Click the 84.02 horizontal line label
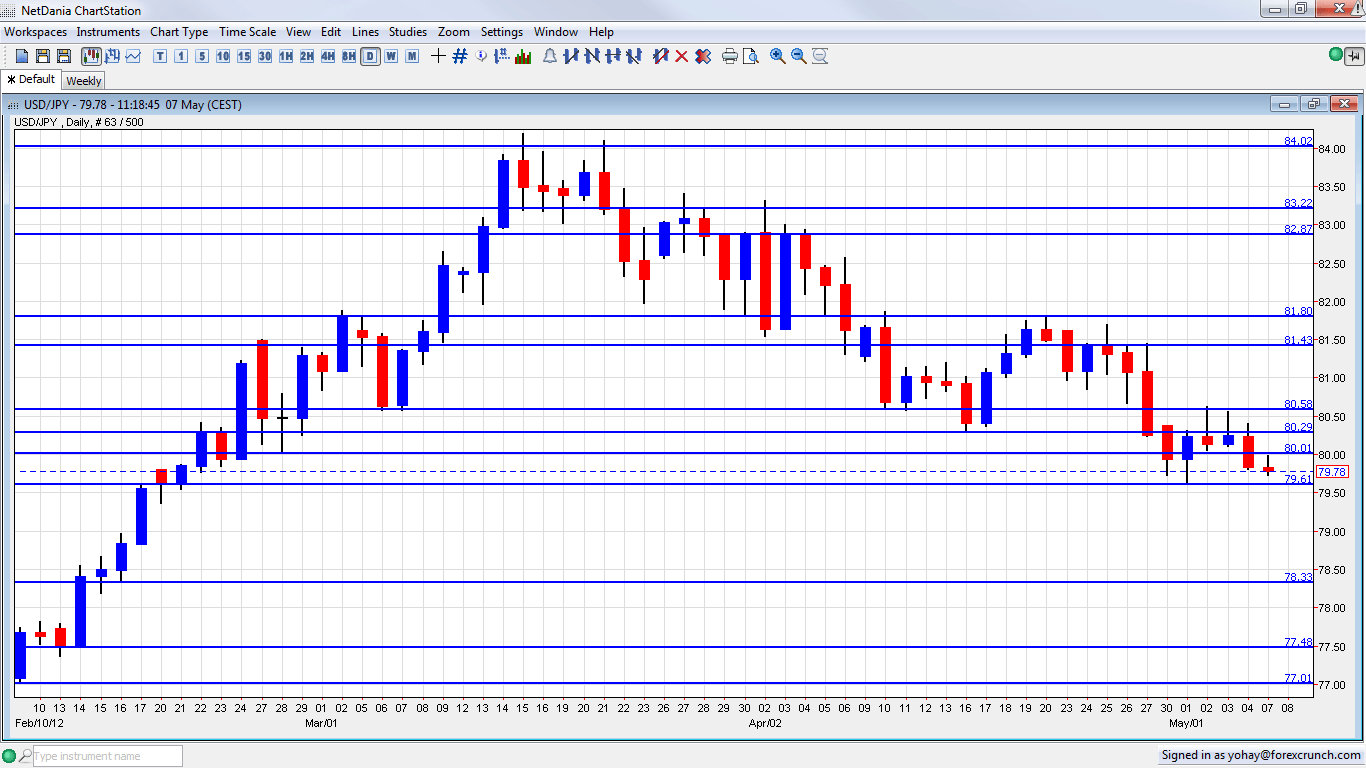 coord(1298,142)
